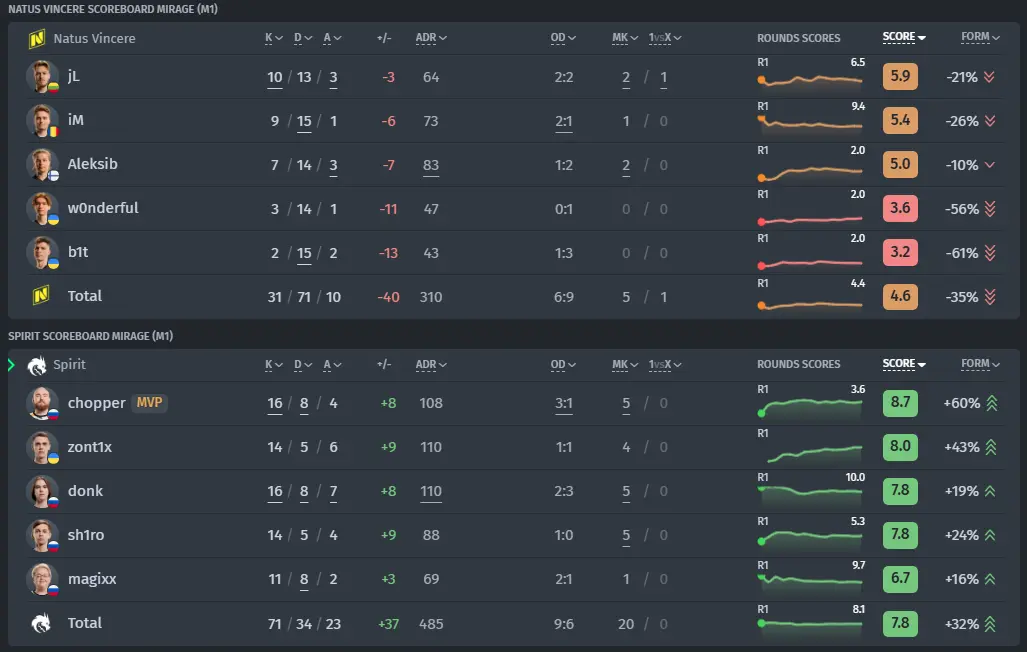Sort Natus Vincere table by FORM

click(x=980, y=37)
